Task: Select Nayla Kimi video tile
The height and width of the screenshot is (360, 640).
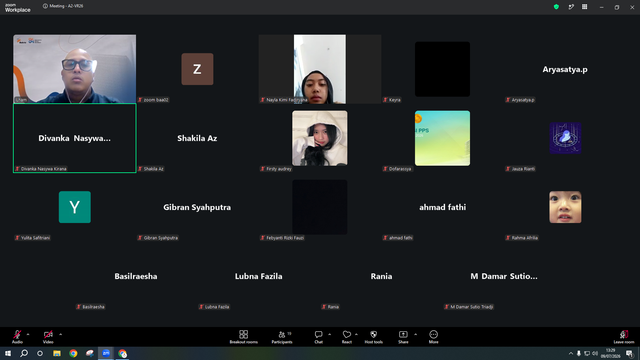Action: pos(320,69)
